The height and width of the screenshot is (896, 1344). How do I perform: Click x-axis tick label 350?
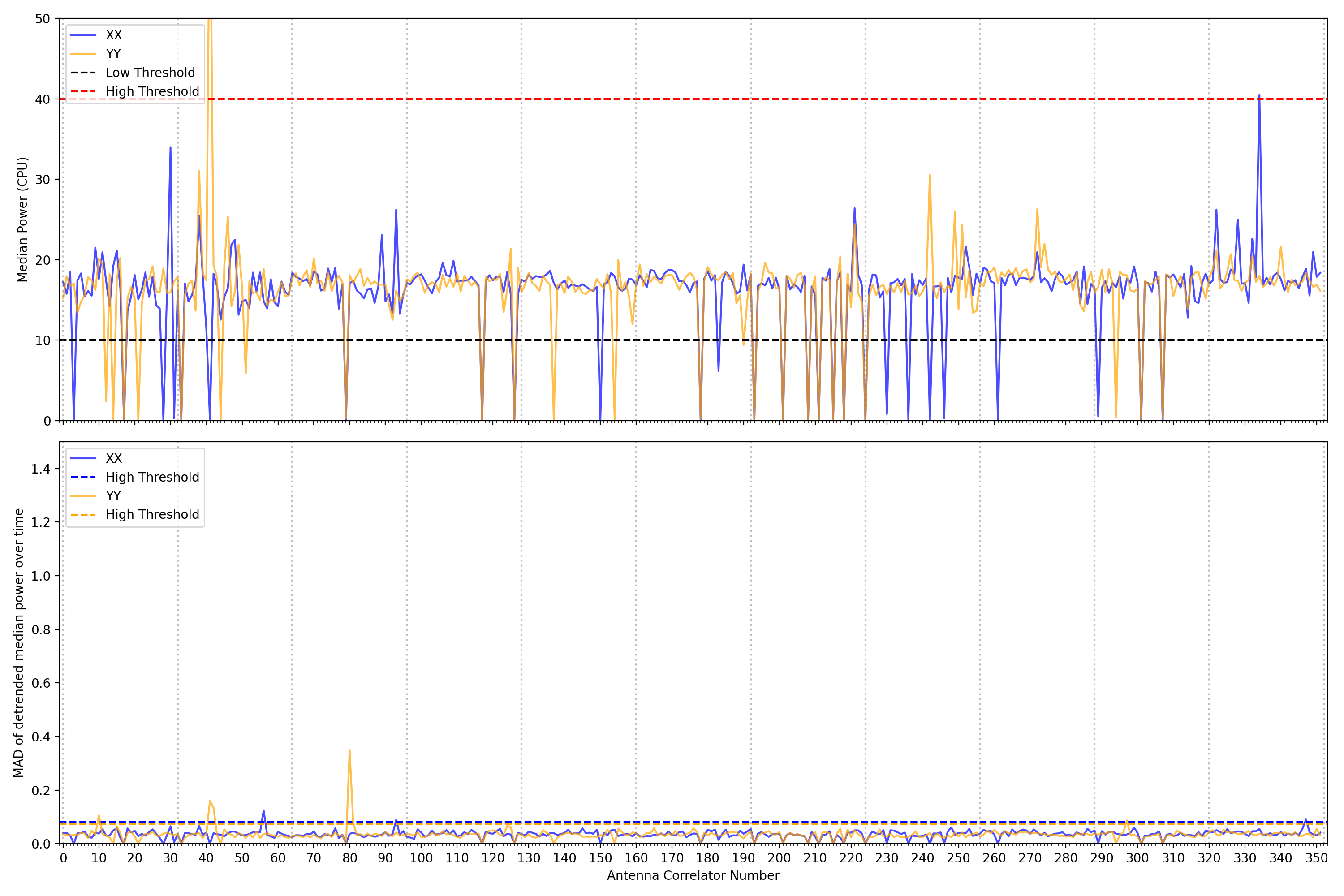point(1316,858)
